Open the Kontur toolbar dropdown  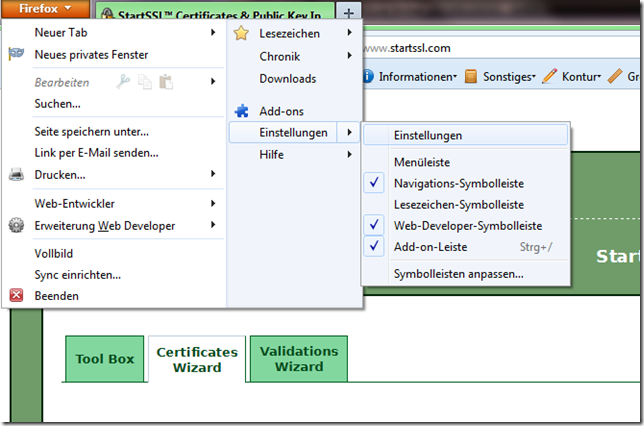tap(572, 76)
